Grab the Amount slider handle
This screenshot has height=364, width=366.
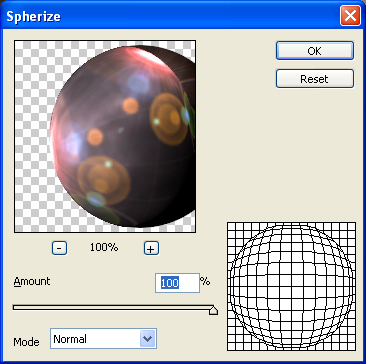(x=213, y=310)
